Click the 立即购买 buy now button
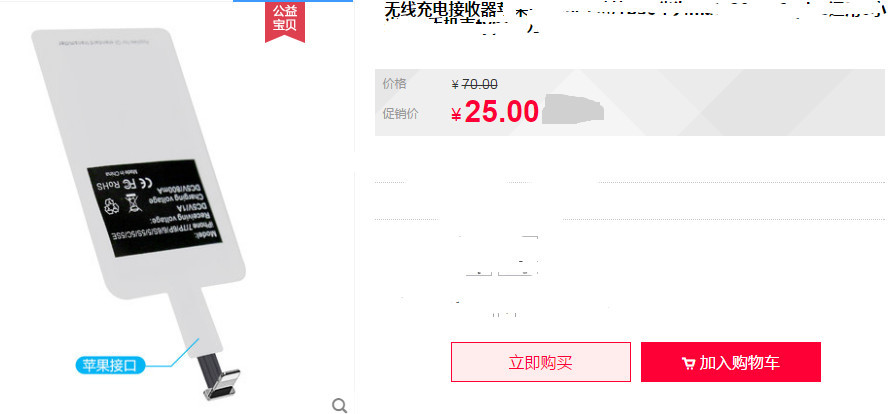The width and height of the screenshot is (893, 414). click(540, 362)
